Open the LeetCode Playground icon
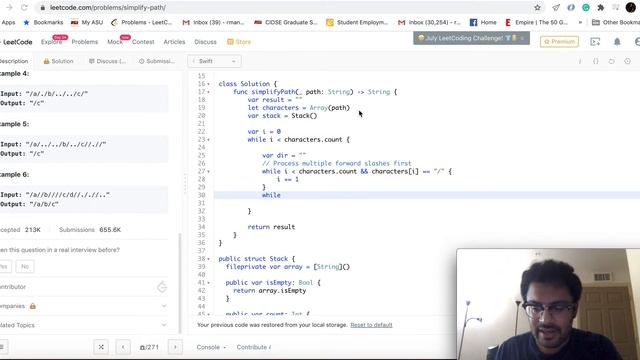640x360 pixels. click(595, 42)
